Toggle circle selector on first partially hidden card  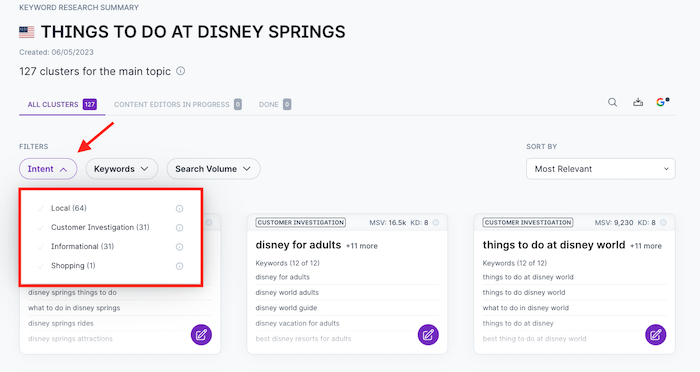pyautogui.click(x=208, y=222)
